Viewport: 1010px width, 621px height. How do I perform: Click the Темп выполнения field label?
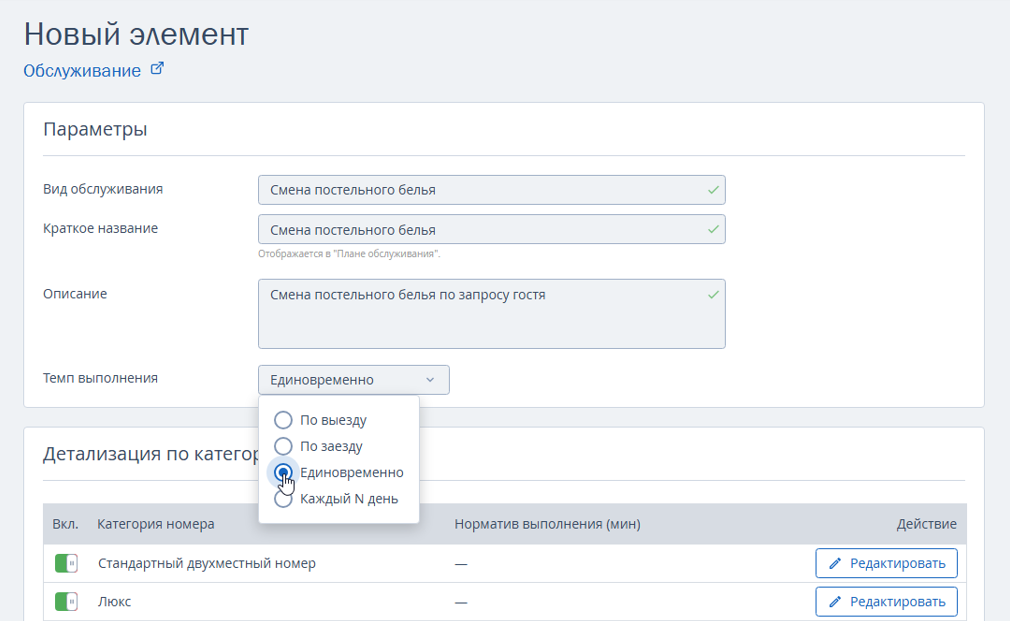[x=100, y=378]
